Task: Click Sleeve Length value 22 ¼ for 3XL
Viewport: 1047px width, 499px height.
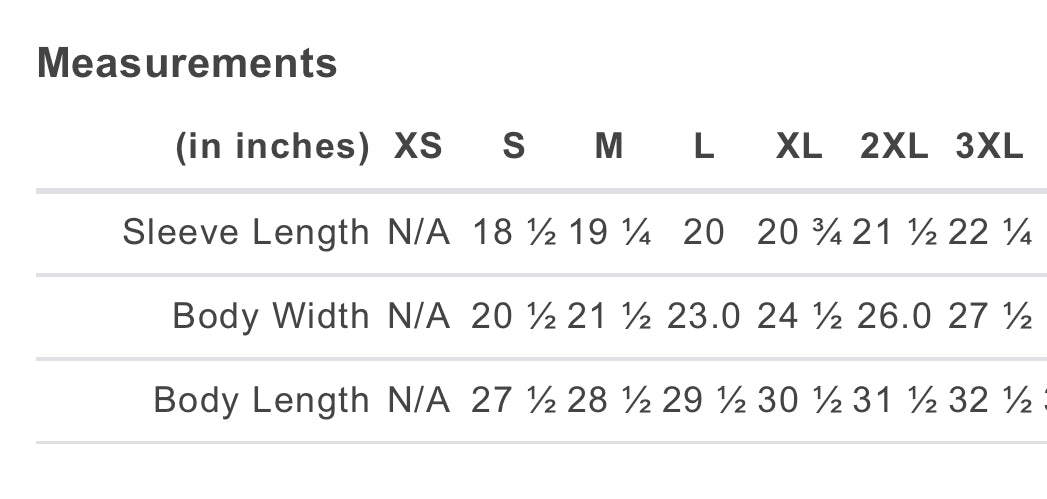Action: pos(989,233)
